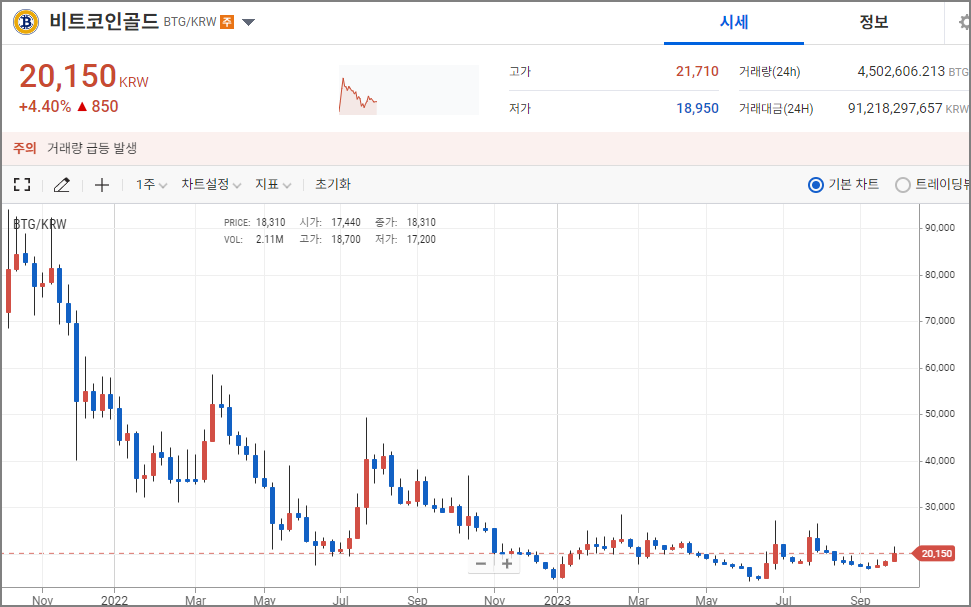Click the BTG/KRW chart label
The width and height of the screenshot is (971, 607).
[40, 224]
